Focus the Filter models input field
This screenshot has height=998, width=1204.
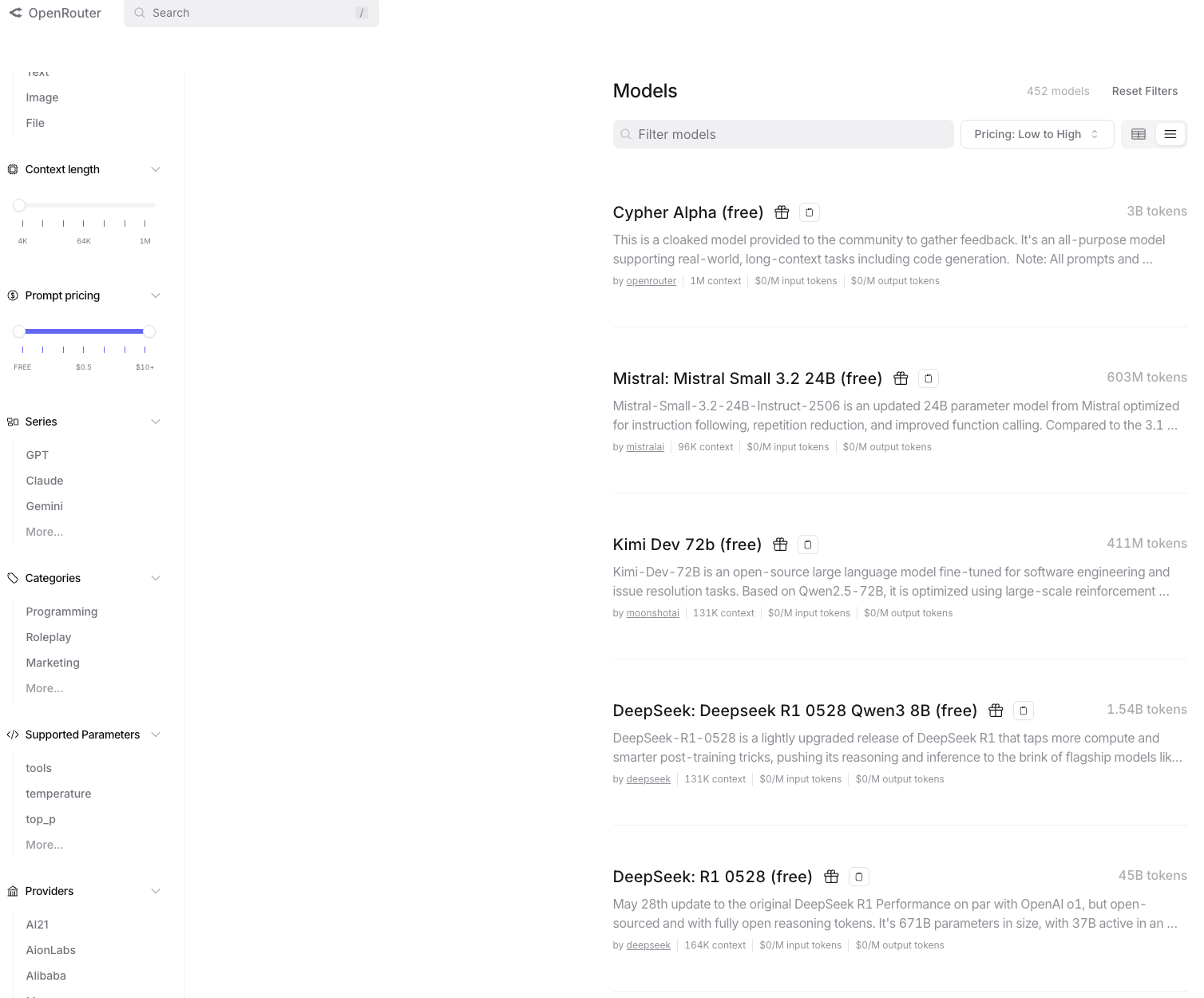pos(783,134)
